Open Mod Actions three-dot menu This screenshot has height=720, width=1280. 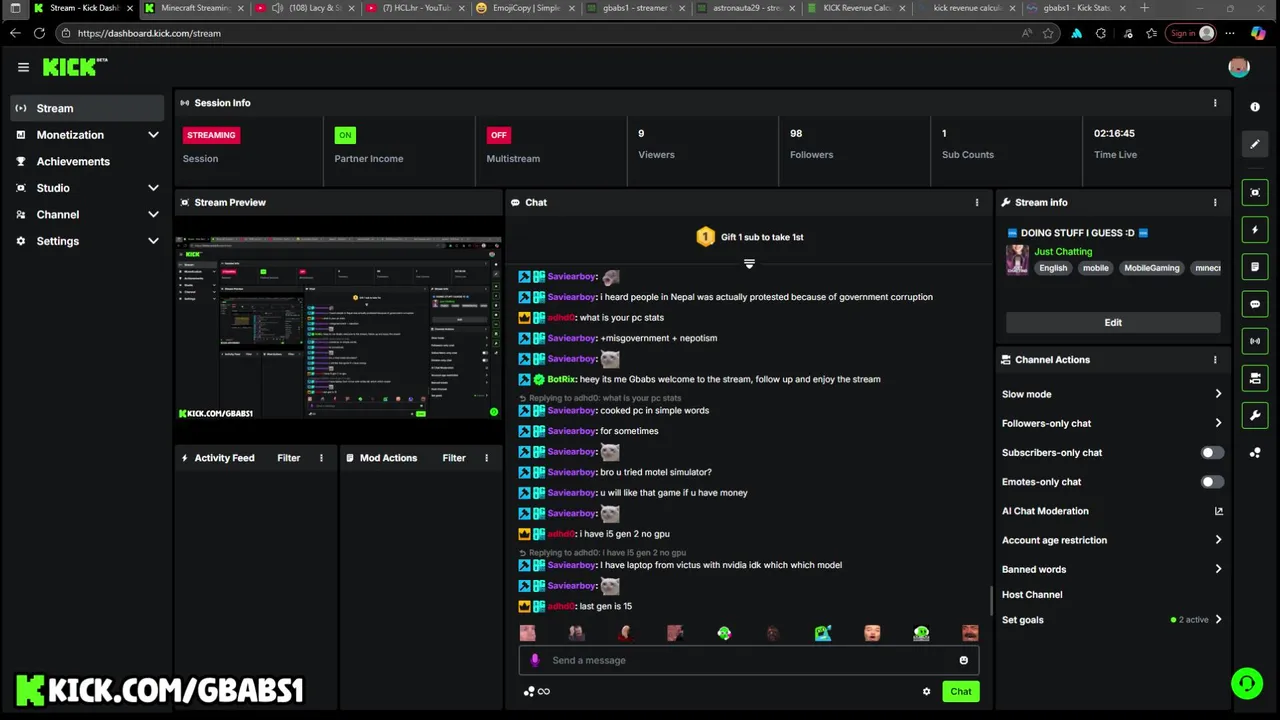click(x=486, y=458)
